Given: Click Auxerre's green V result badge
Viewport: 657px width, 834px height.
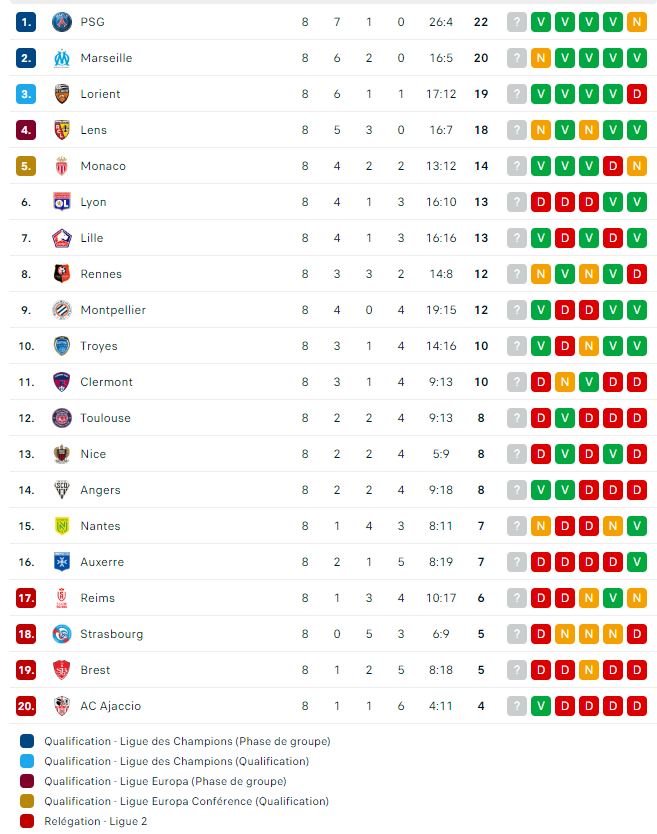Looking at the screenshot, I should point(637,562).
